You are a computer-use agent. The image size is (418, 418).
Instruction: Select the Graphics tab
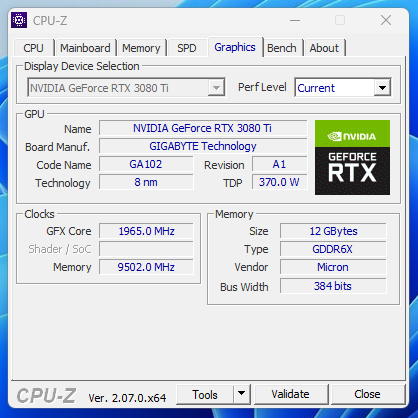click(x=235, y=47)
